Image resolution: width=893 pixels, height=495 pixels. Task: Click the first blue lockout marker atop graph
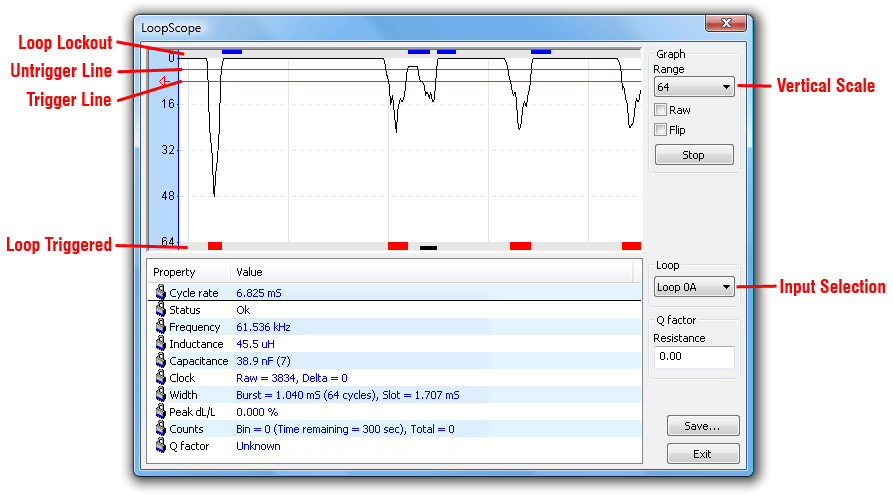pyautogui.click(x=232, y=52)
